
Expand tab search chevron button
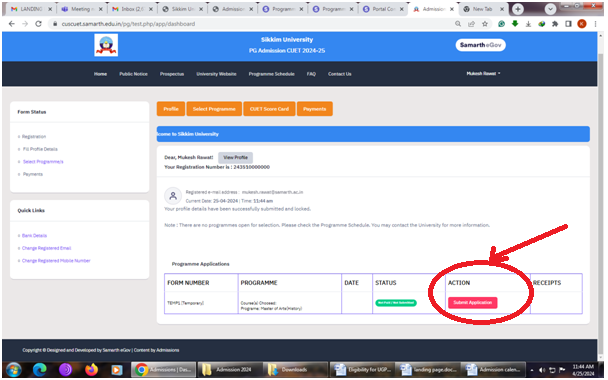(550, 9)
